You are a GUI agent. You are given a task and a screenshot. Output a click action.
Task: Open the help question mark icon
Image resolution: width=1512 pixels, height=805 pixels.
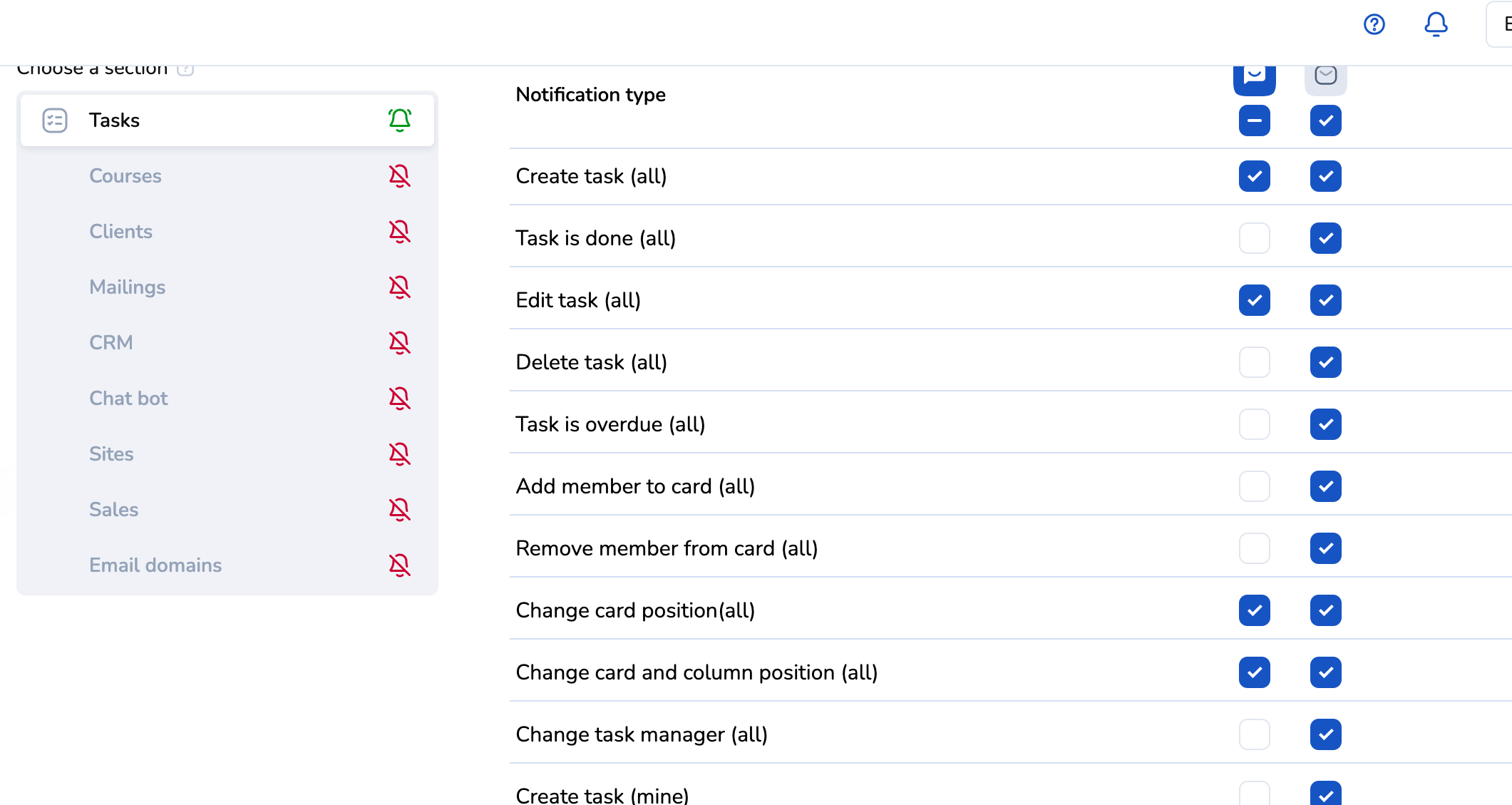tap(1374, 25)
